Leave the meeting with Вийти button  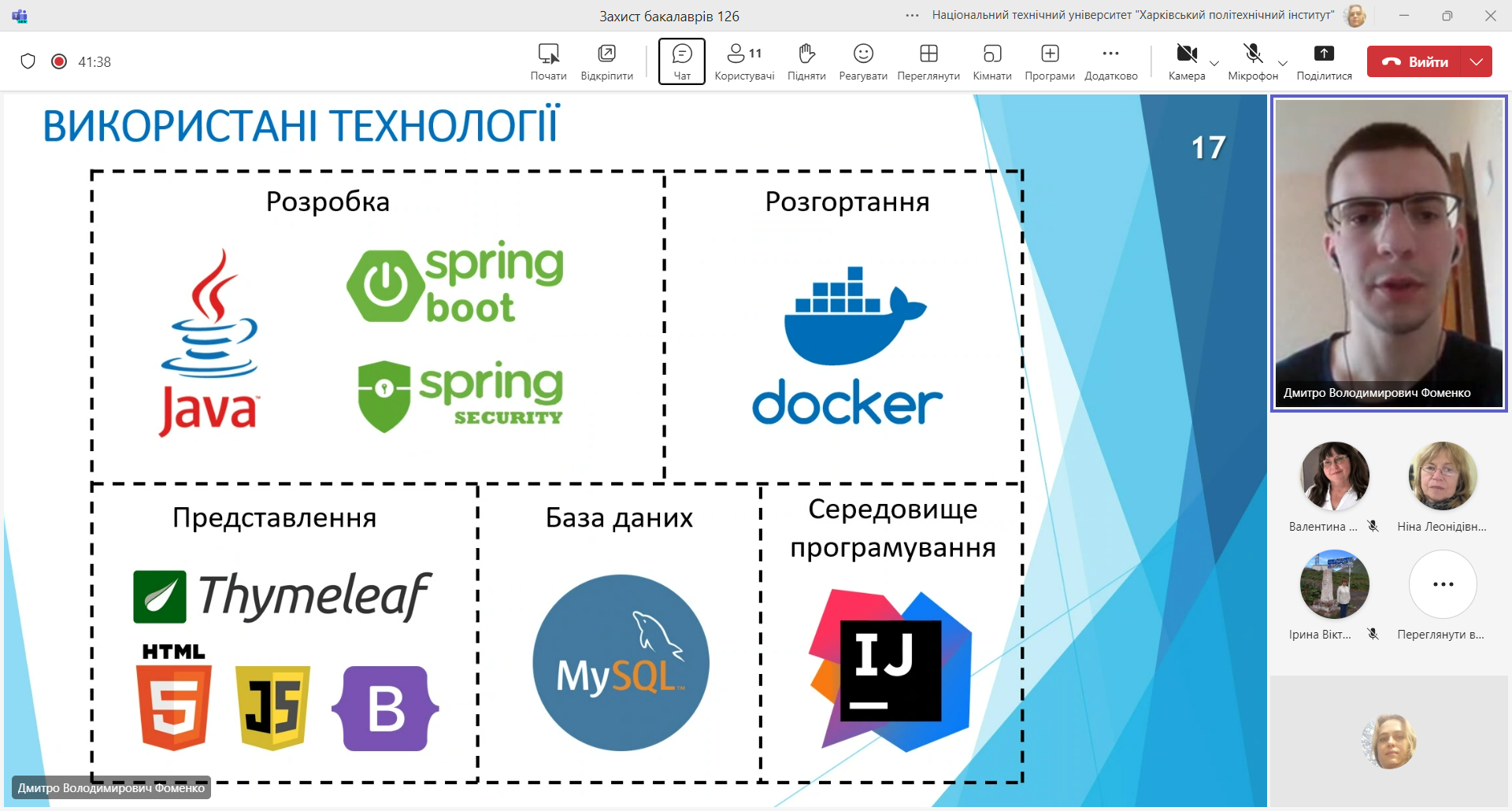point(1415,61)
